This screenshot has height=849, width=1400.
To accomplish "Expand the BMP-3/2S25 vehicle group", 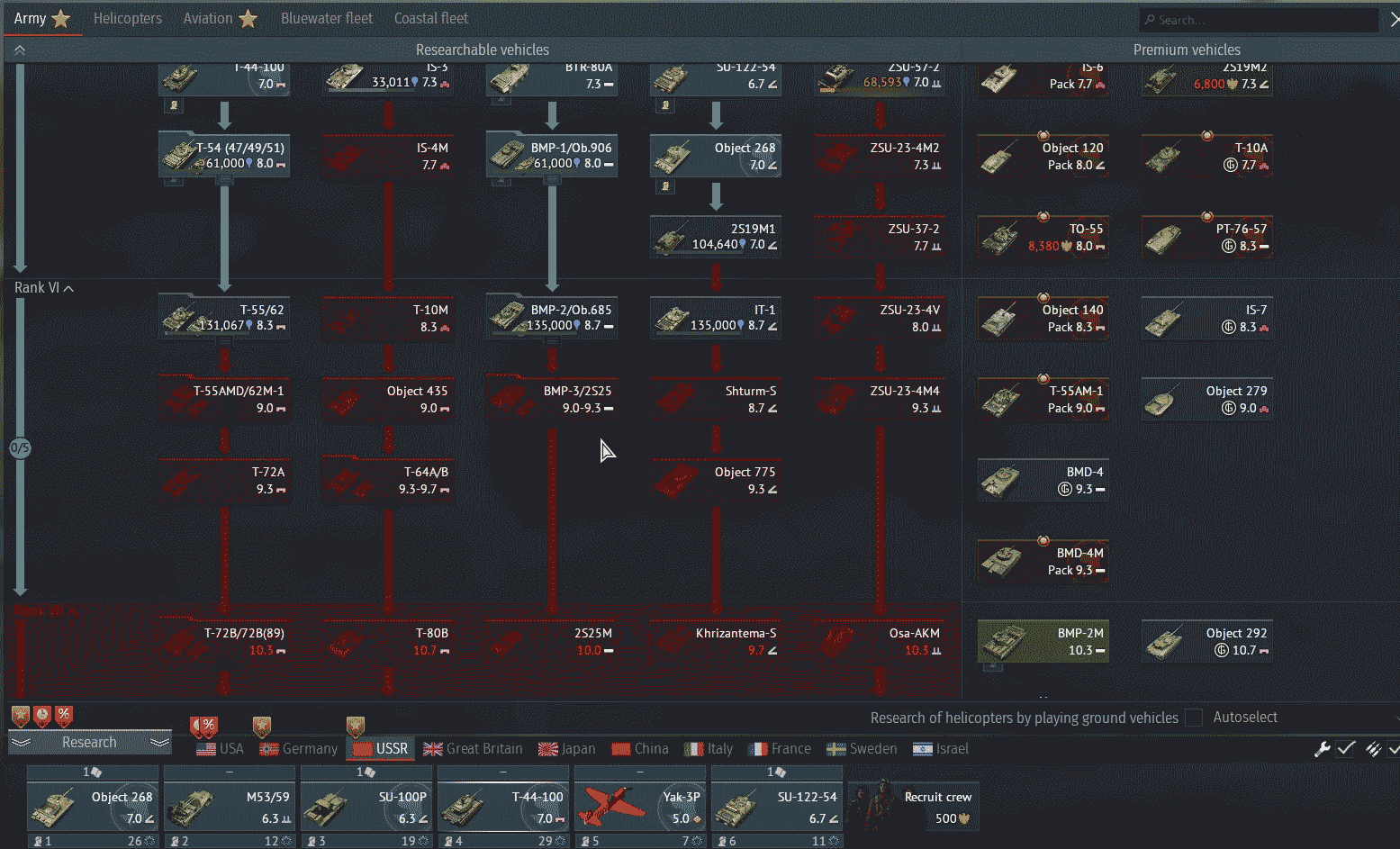I will (552, 399).
